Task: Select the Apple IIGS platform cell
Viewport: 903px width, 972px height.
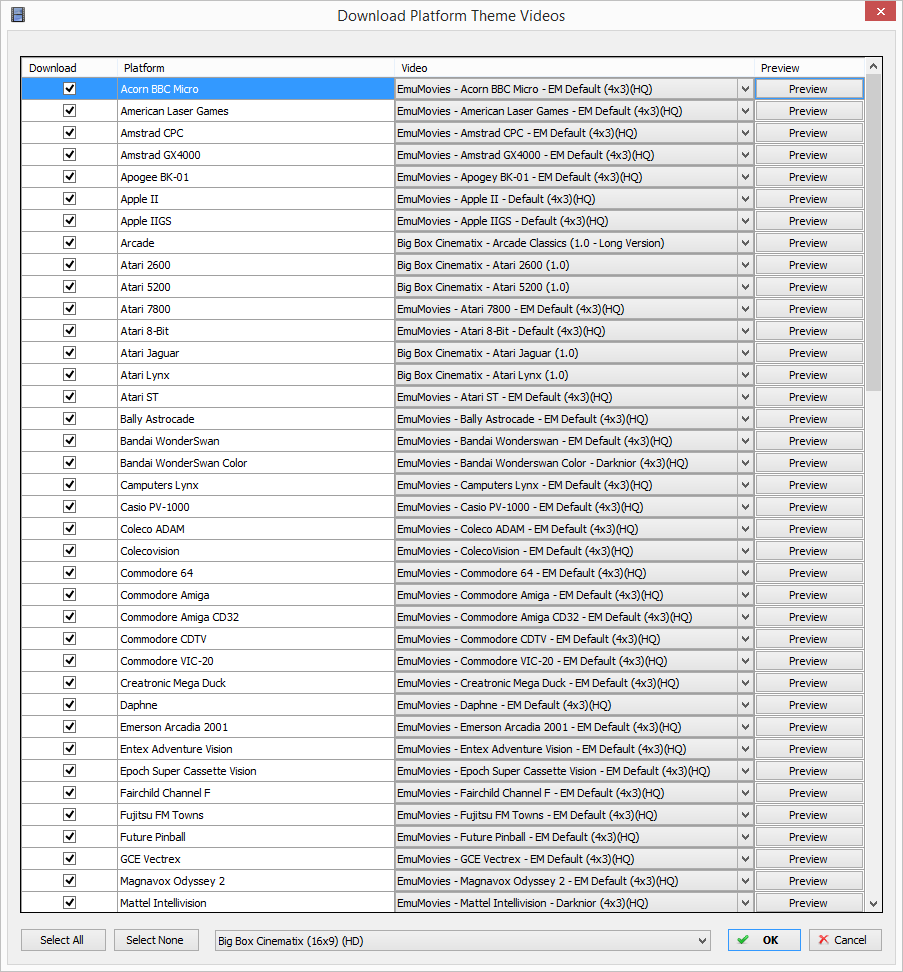Action: pos(256,221)
